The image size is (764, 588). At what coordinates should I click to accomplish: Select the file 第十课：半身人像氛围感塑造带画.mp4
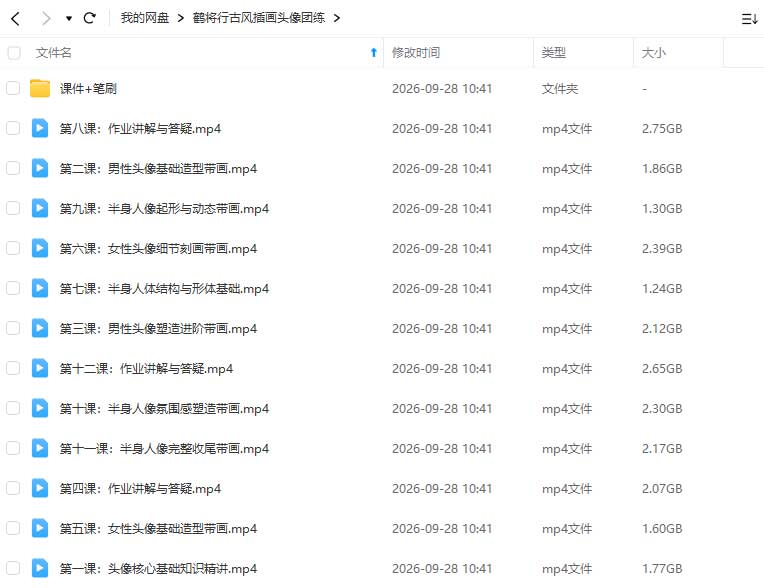point(164,408)
